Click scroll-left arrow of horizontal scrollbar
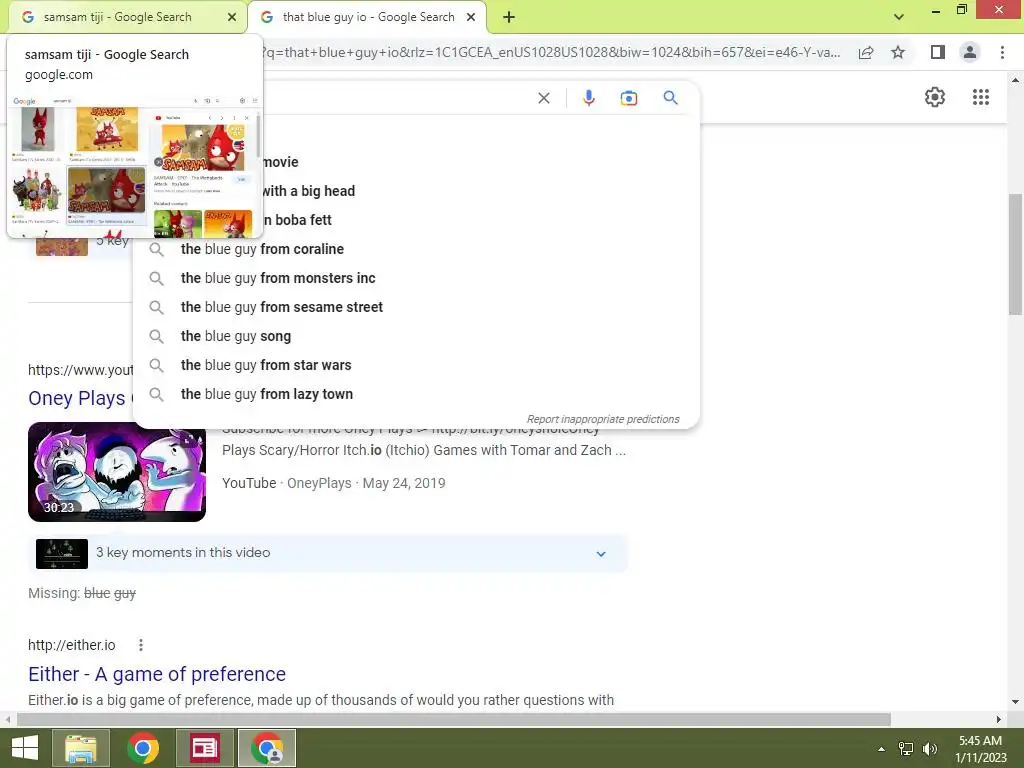The image size is (1024, 768). (8, 720)
